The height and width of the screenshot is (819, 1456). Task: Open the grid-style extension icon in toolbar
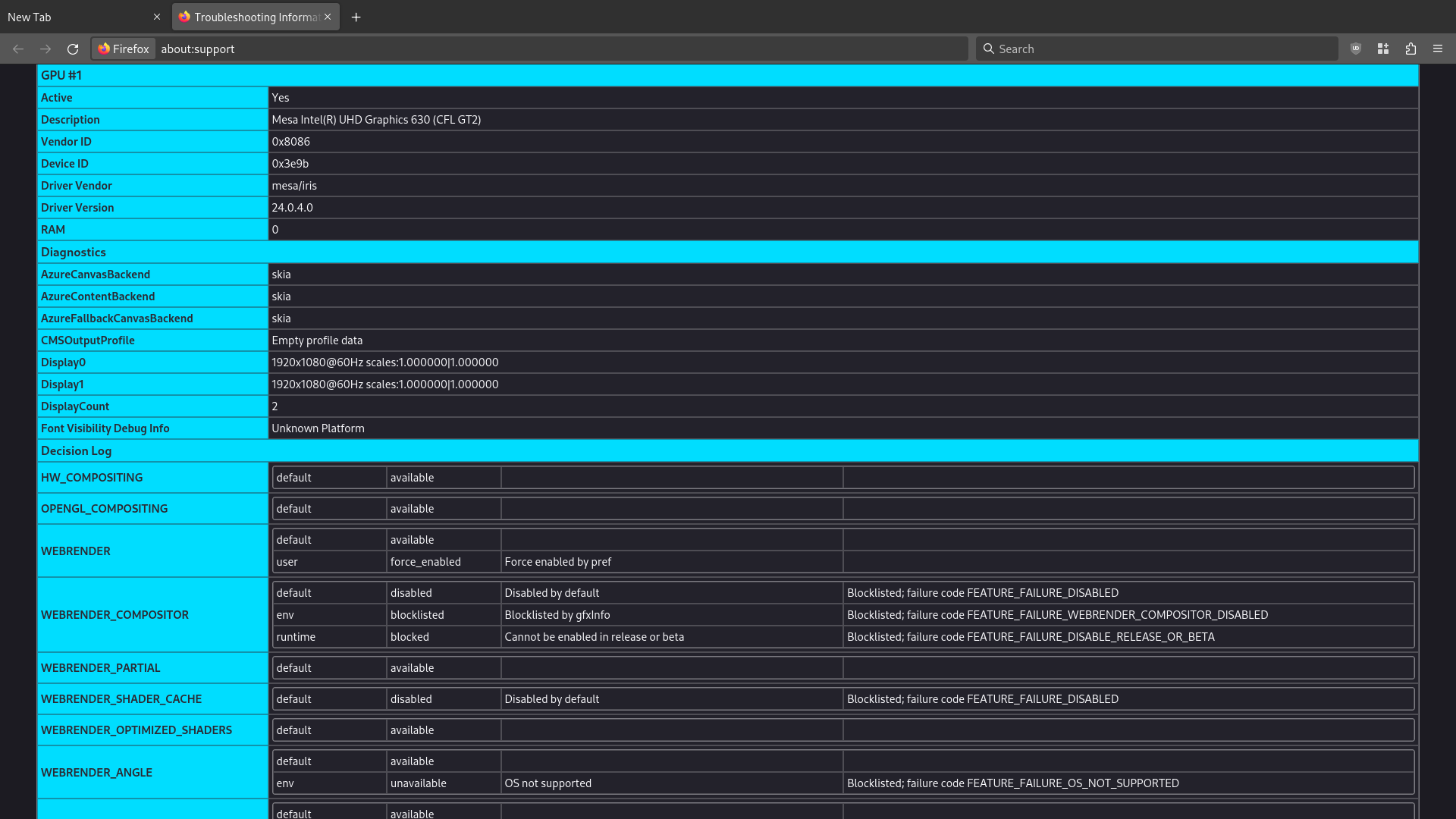pyautogui.click(x=1383, y=49)
